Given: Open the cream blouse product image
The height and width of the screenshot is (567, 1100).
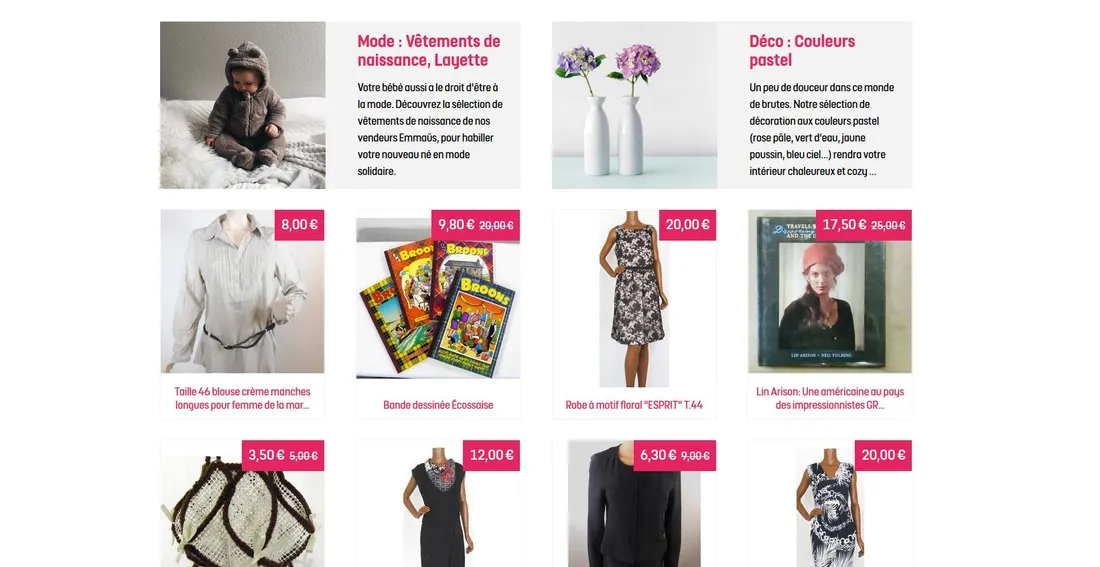Looking at the screenshot, I should (x=242, y=291).
